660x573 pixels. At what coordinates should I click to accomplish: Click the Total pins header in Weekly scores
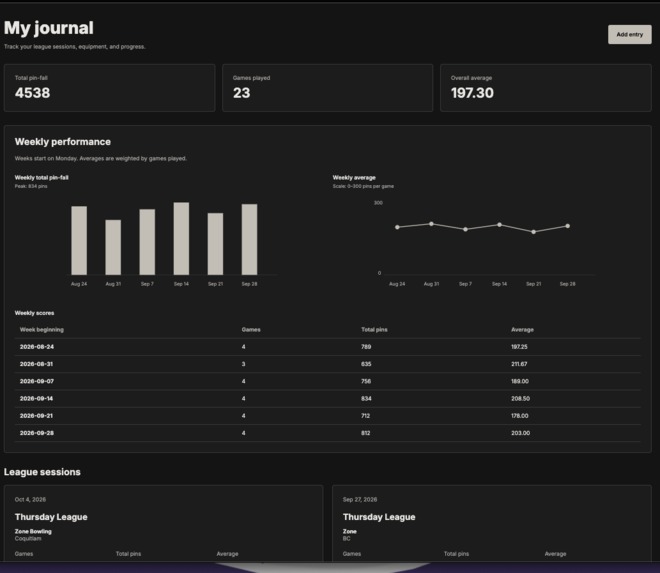click(x=374, y=330)
